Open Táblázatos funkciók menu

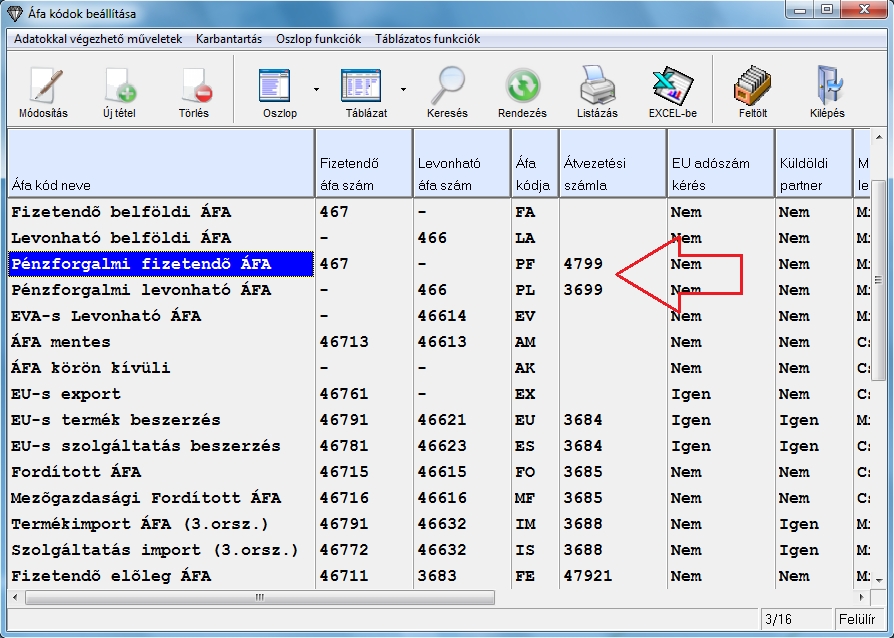[427, 39]
